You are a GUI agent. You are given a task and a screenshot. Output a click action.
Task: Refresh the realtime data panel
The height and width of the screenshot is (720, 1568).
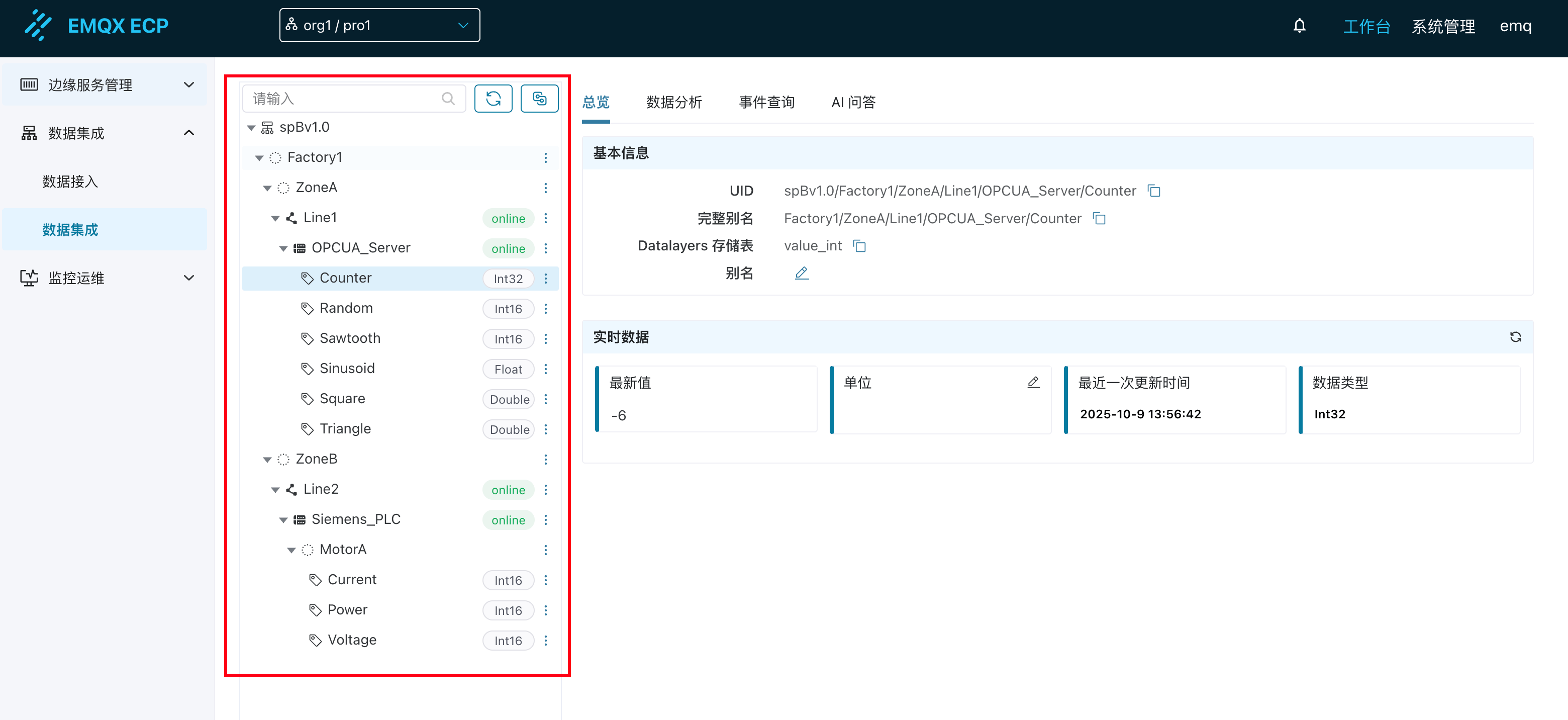(x=1515, y=337)
